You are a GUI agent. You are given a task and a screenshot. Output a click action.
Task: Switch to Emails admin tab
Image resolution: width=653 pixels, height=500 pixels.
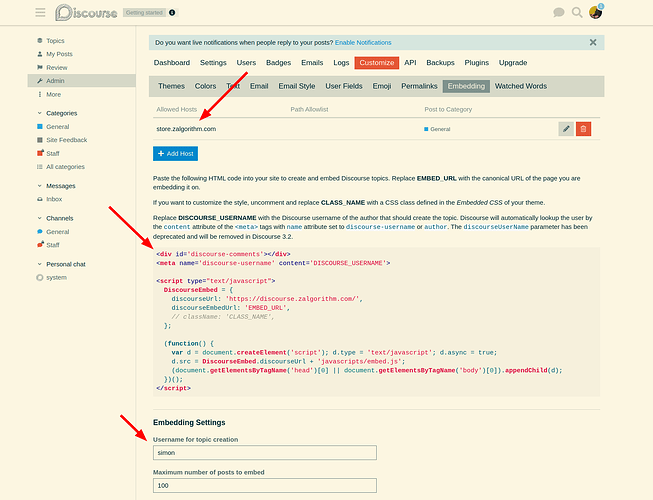point(312,62)
